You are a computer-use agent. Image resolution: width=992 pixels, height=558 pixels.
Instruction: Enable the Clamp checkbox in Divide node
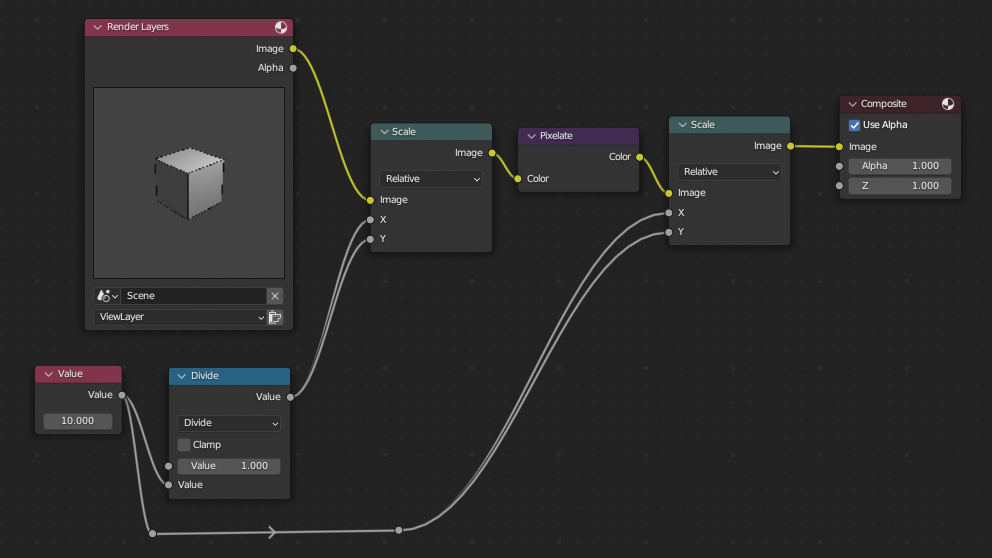[x=184, y=444]
